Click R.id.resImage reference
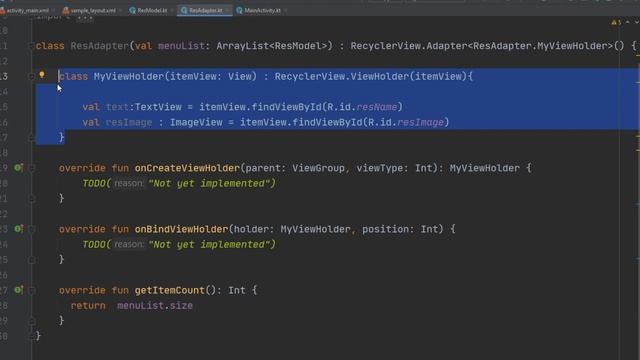This screenshot has height=360, width=640. tap(406, 122)
